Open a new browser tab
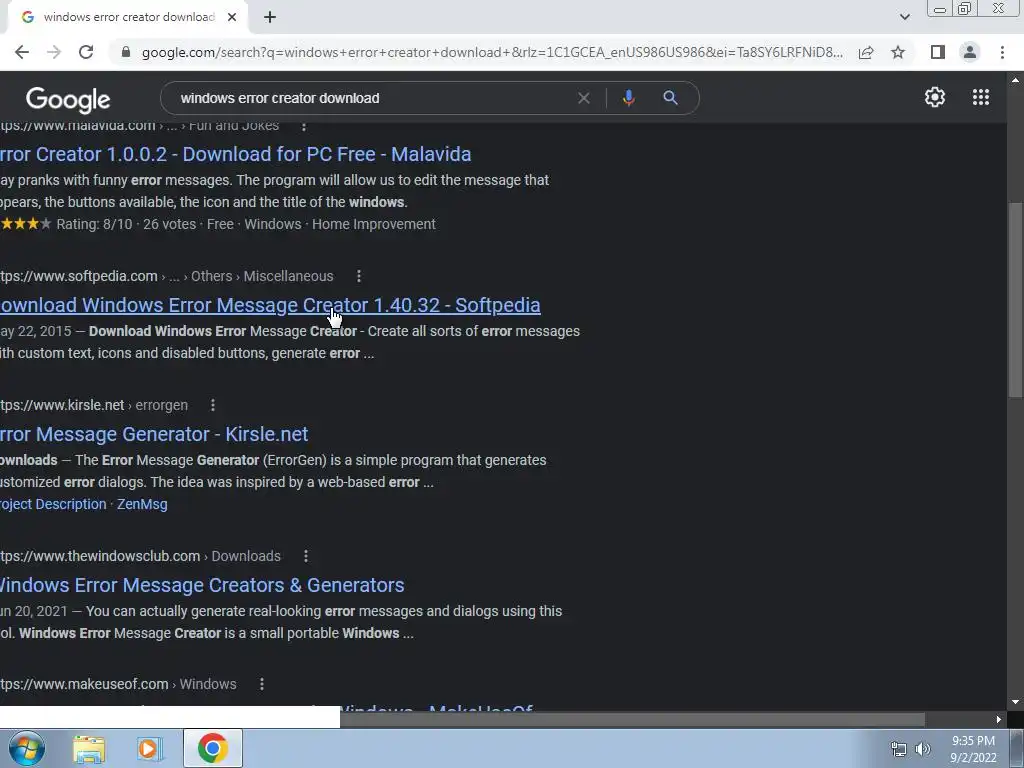 (x=270, y=17)
